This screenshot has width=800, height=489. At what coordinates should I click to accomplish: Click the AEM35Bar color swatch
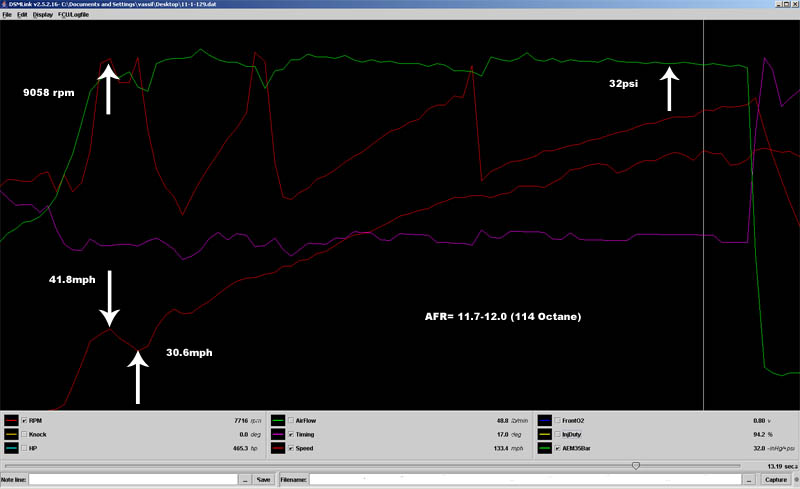(x=545, y=449)
